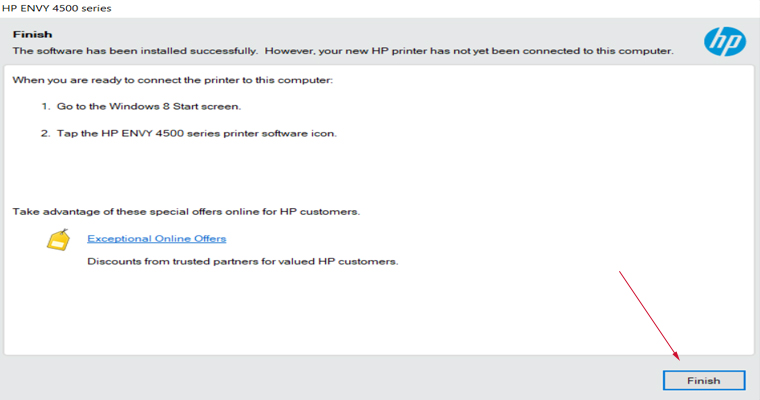Click the red arrowhead near the Finish button
This screenshot has height=400, width=760.
[678, 356]
